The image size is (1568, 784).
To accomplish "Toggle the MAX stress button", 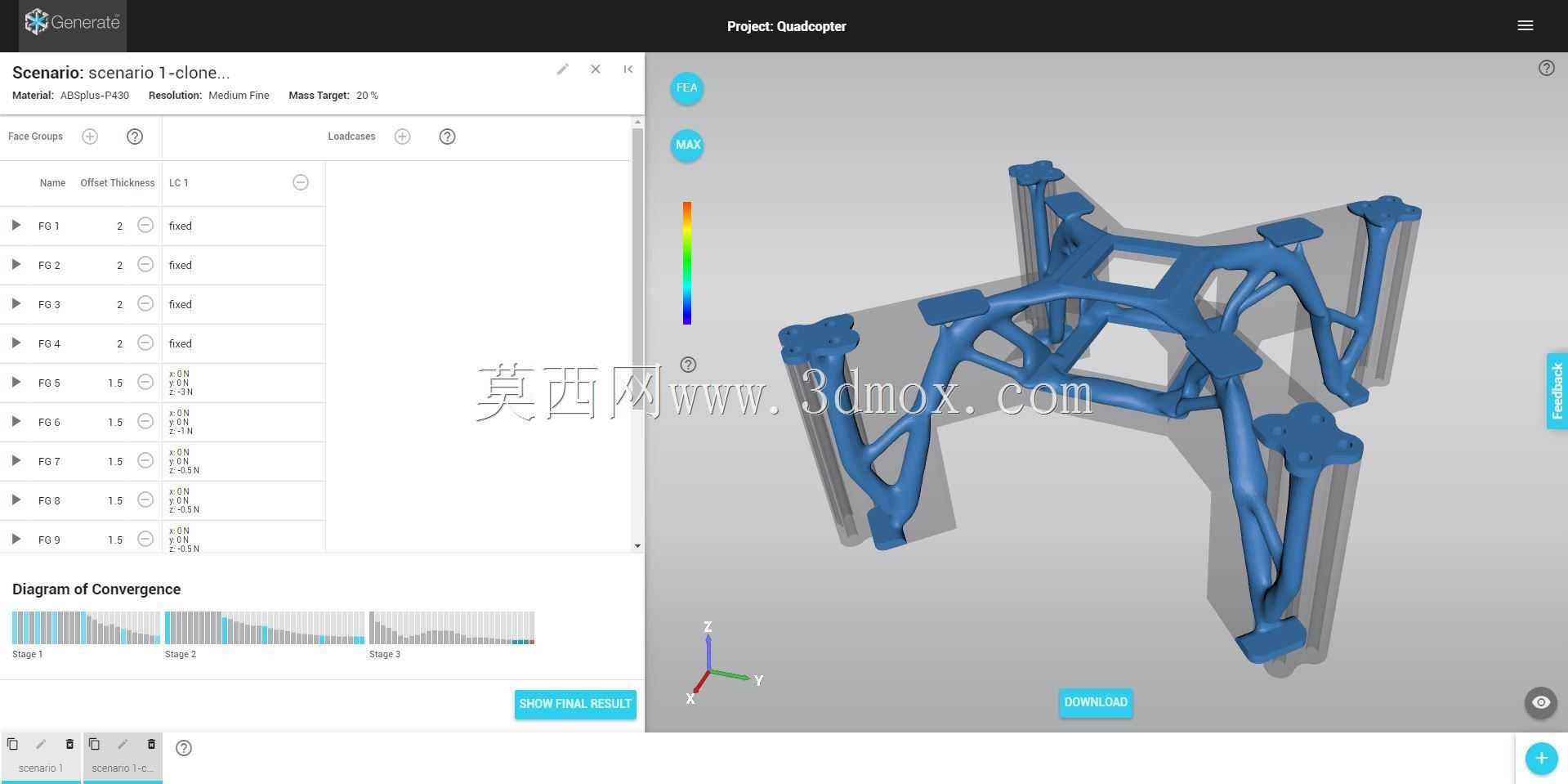I will pyautogui.click(x=687, y=145).
